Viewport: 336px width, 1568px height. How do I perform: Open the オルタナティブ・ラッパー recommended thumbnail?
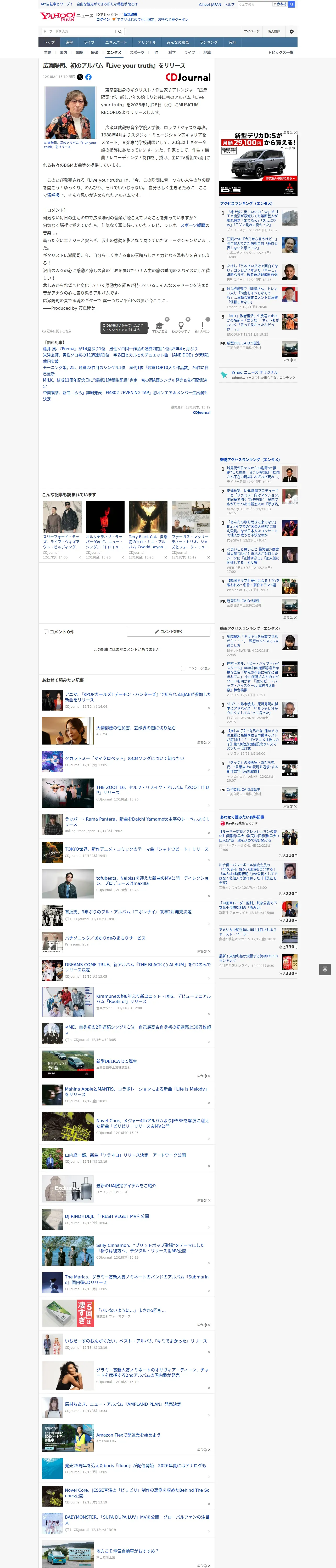point(105,516)
